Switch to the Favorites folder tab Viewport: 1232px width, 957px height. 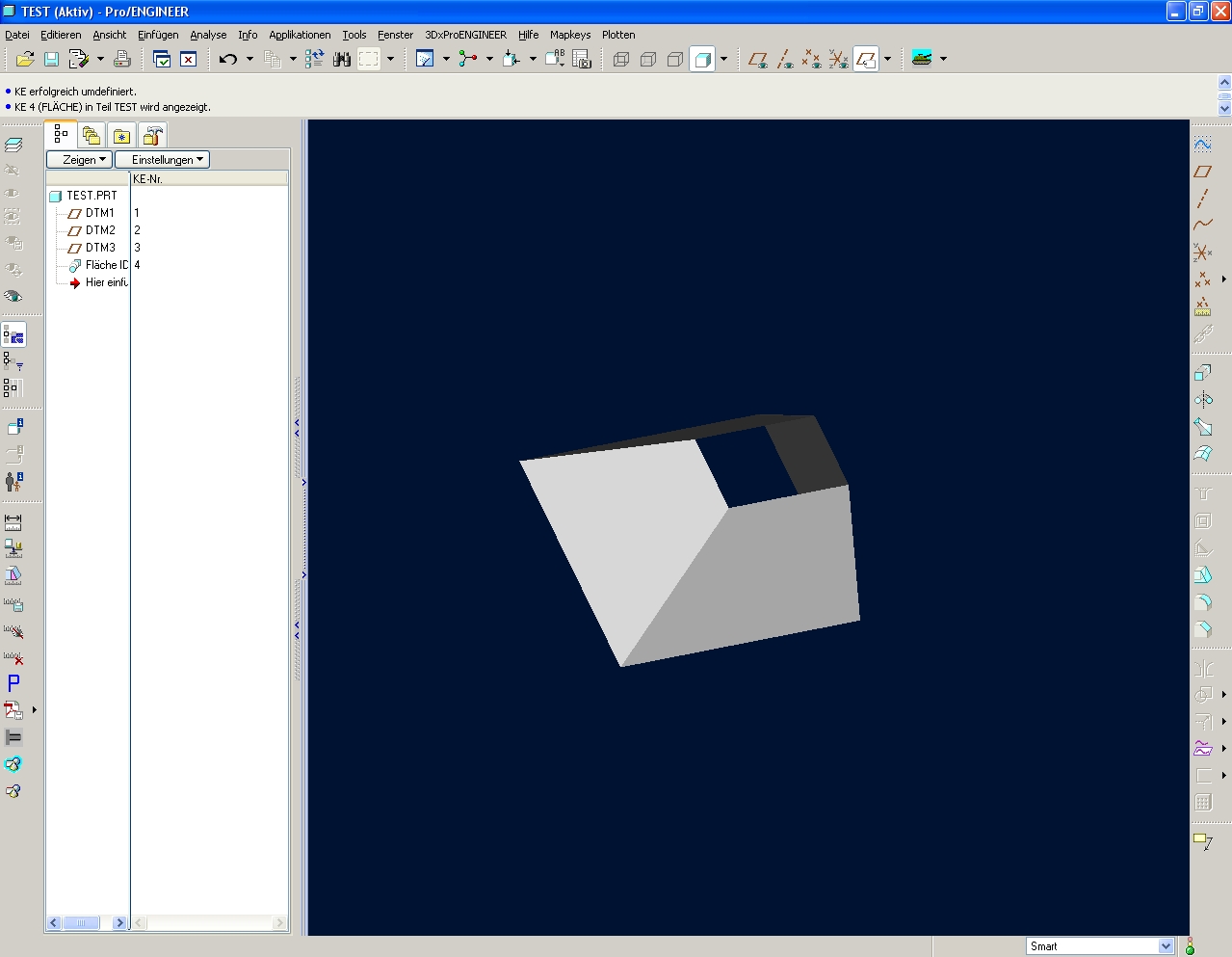point(121,136)
